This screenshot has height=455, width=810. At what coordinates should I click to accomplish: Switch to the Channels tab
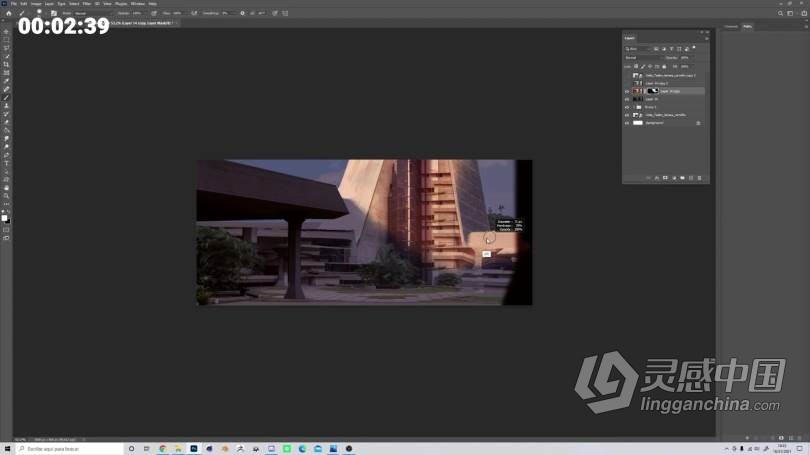pyautogui.click(x=731, y=26)
